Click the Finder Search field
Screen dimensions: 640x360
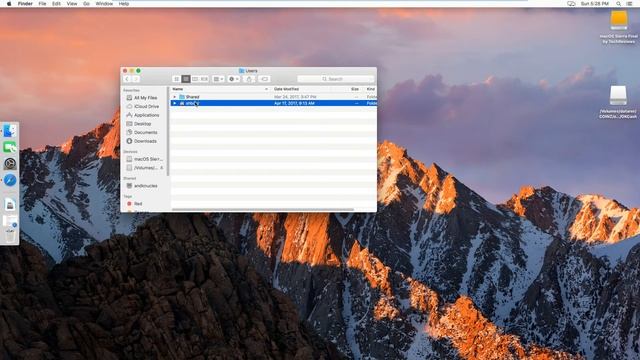point(336,79)
